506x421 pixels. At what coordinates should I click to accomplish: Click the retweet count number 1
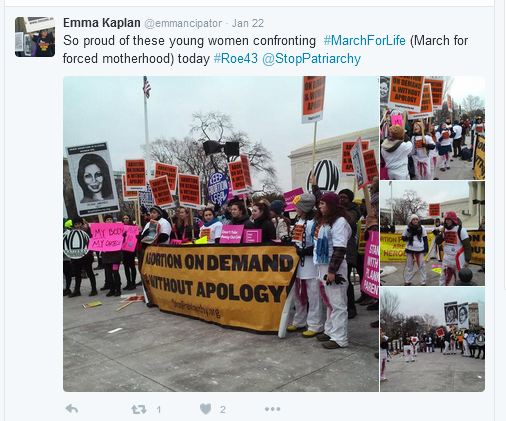coord(159,409)
